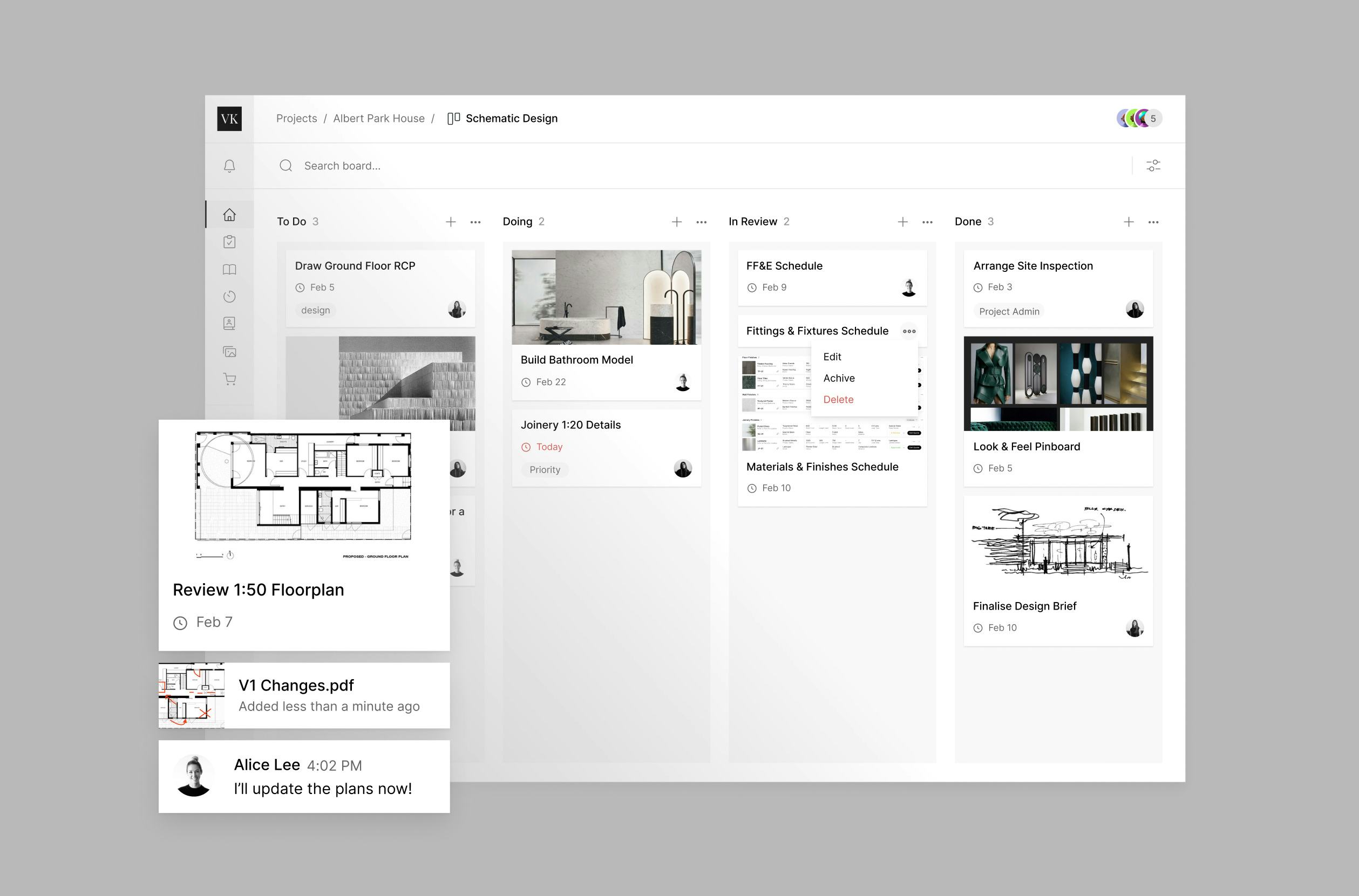Viewport: 1359px width, 896px height.
Task: Open the Projects breadcrumb link
Action: pos(296,118)
